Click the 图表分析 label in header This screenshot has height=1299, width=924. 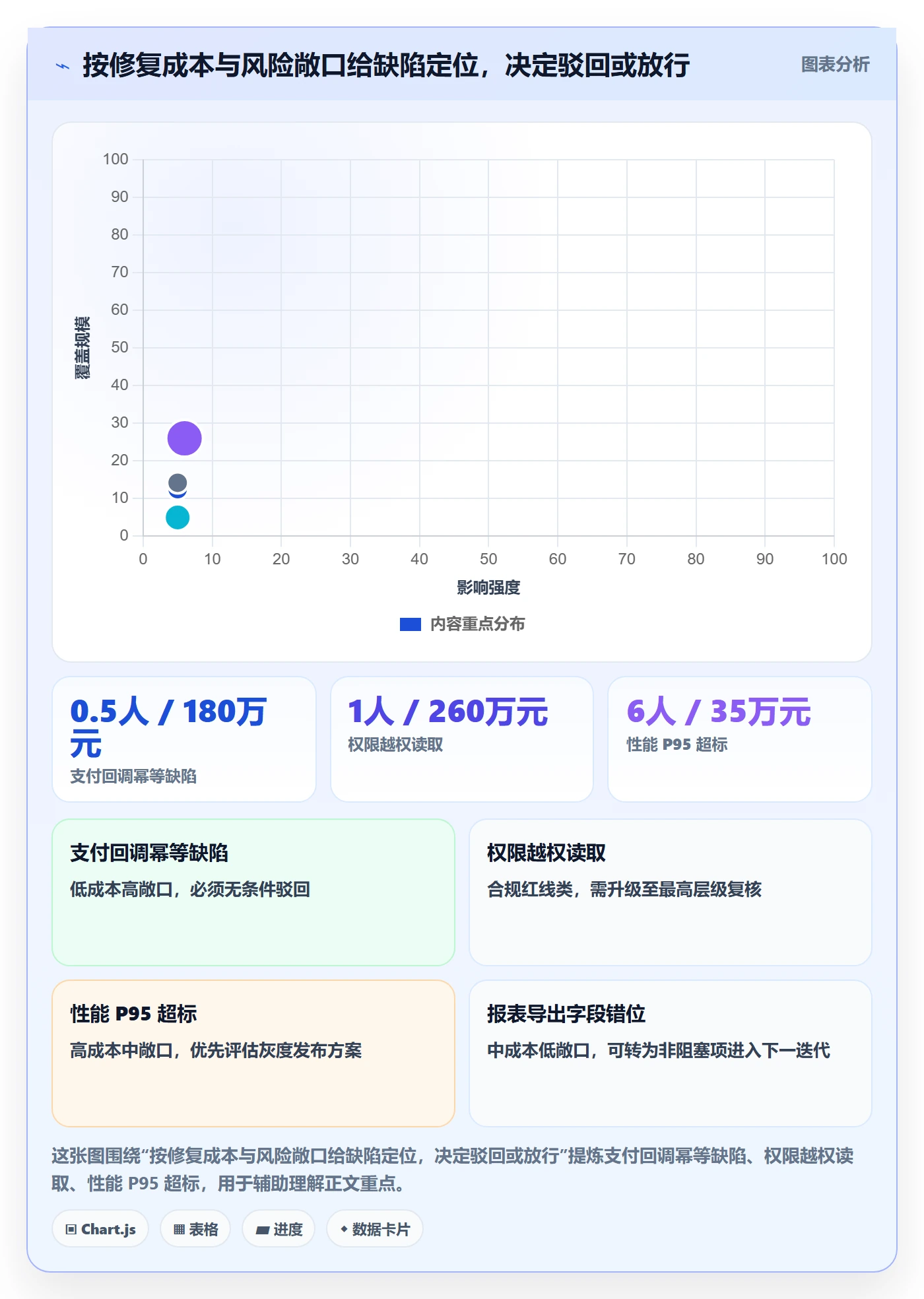click(835, 65)
